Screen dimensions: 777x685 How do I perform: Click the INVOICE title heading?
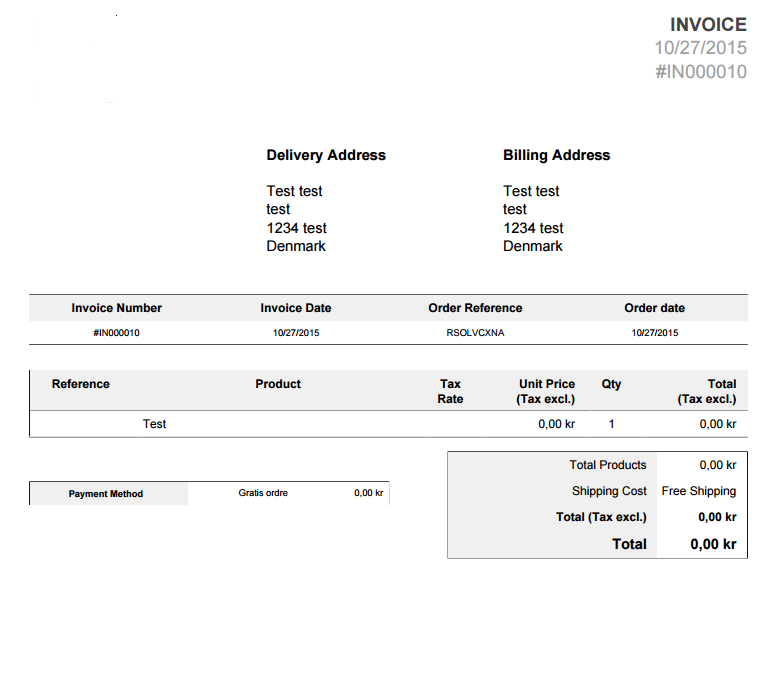(x=708, y=25)
